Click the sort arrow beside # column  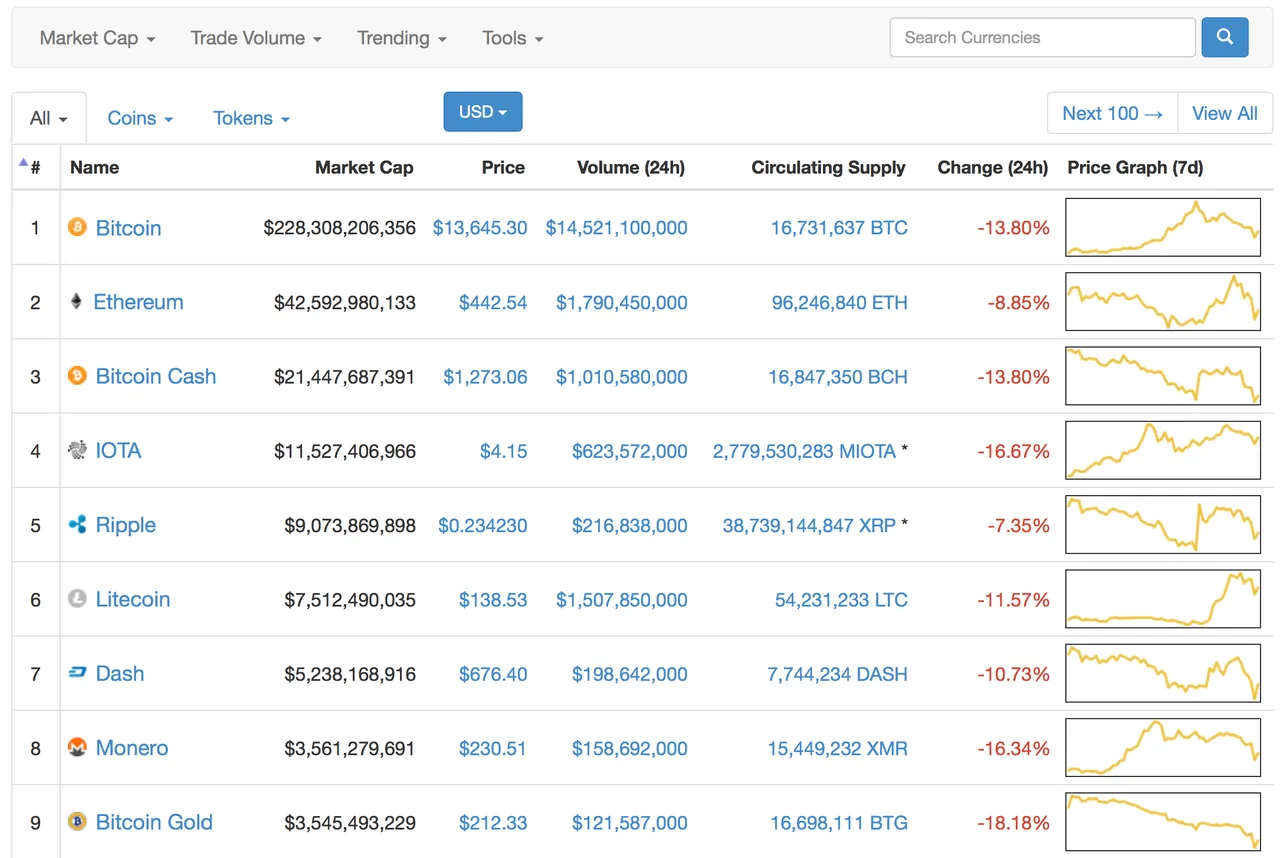(x=23, y=162)
